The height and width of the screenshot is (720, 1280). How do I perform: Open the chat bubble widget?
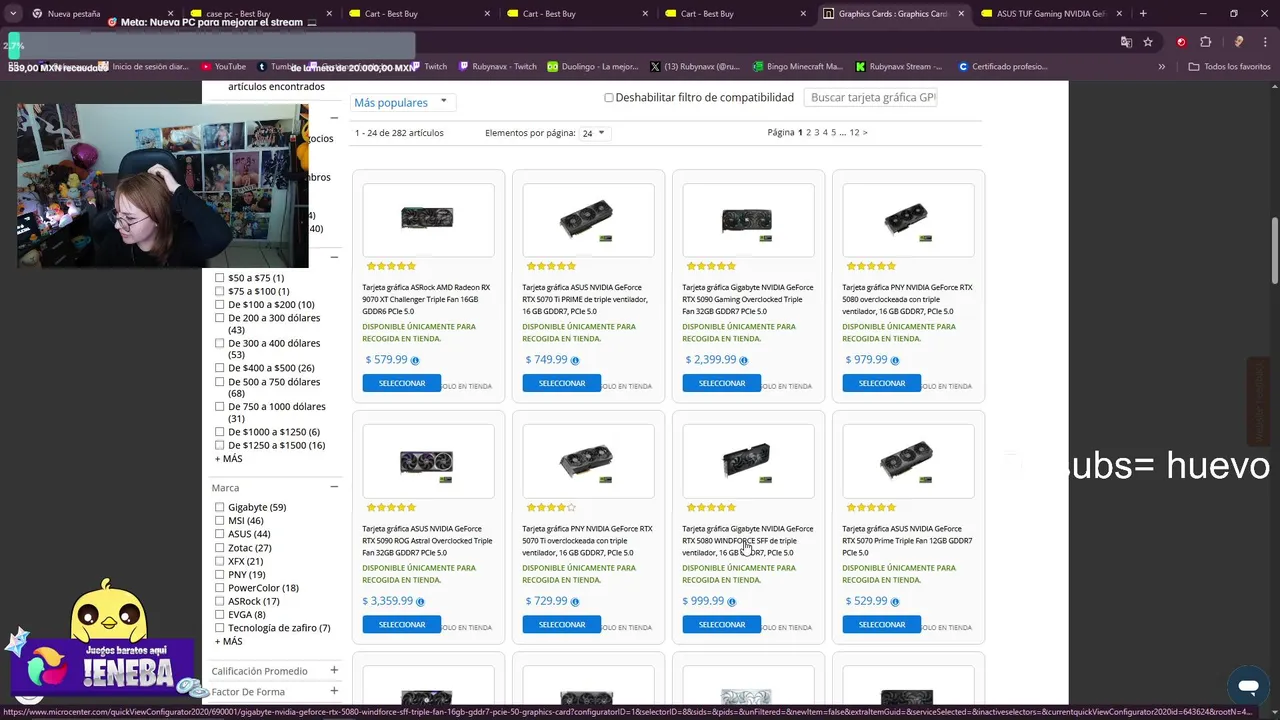tap(1248, 687)
